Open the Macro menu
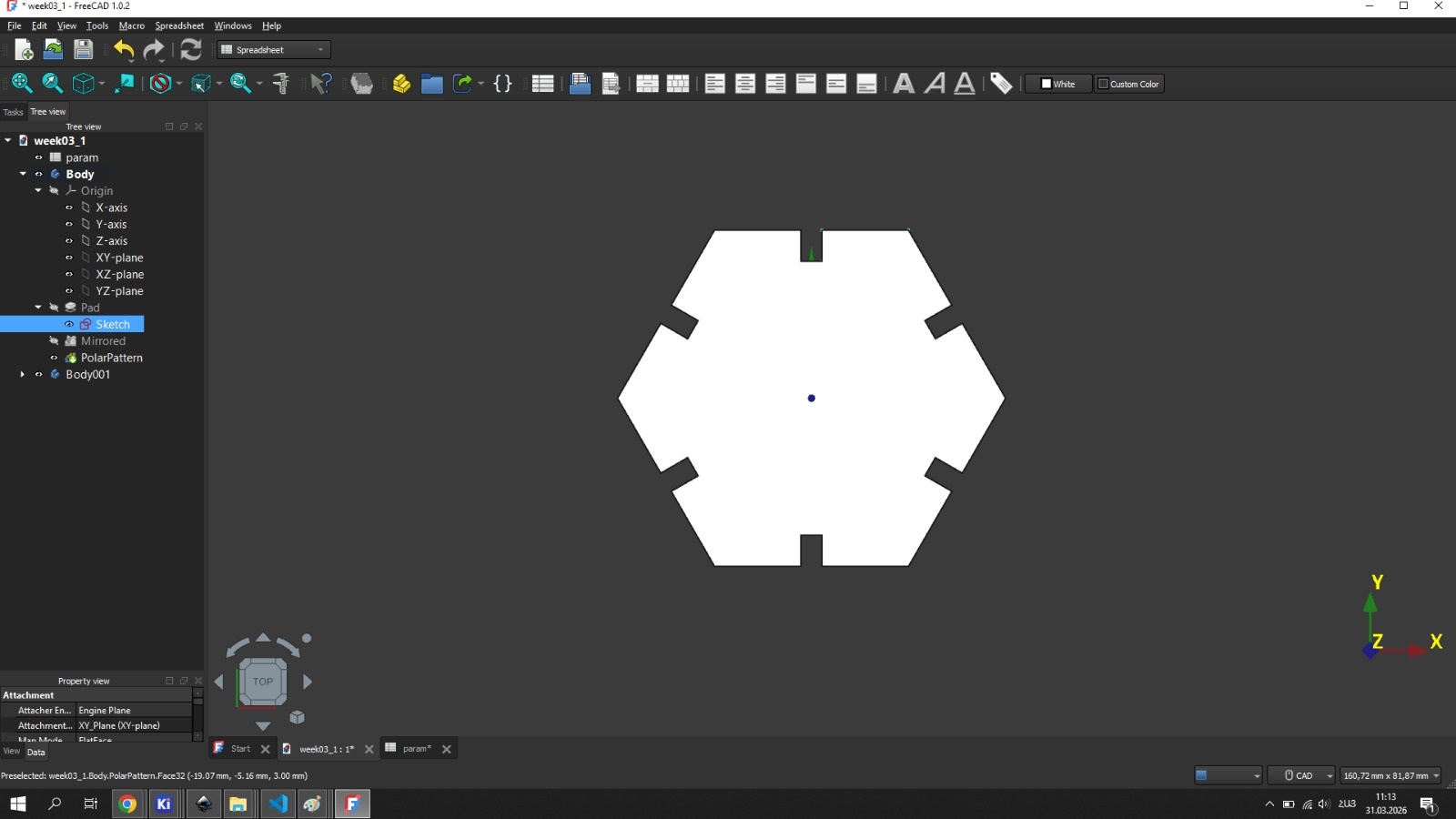Screen dimensions: 1456x819 pyautogui.click(x=131, y=25)
